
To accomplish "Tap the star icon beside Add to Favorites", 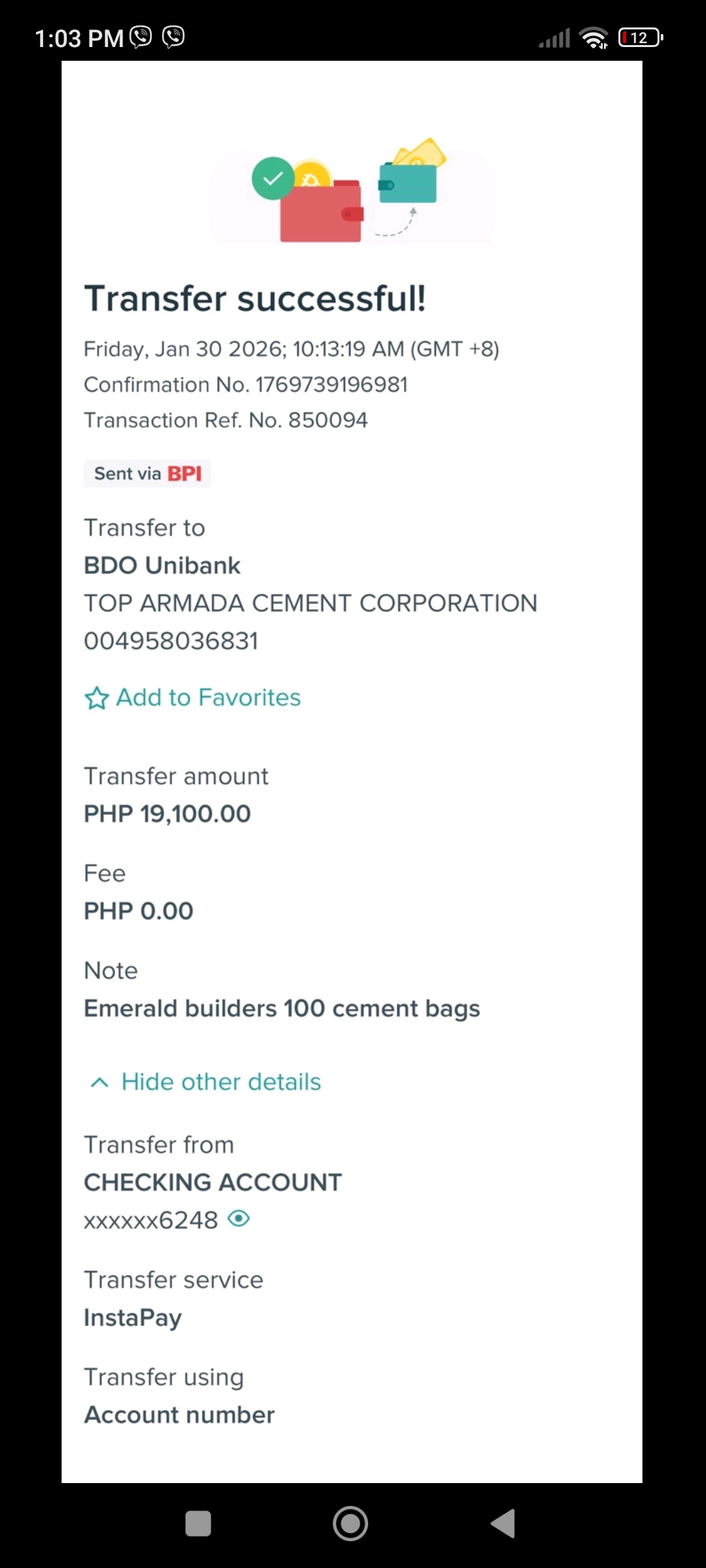I will (97, 698).
